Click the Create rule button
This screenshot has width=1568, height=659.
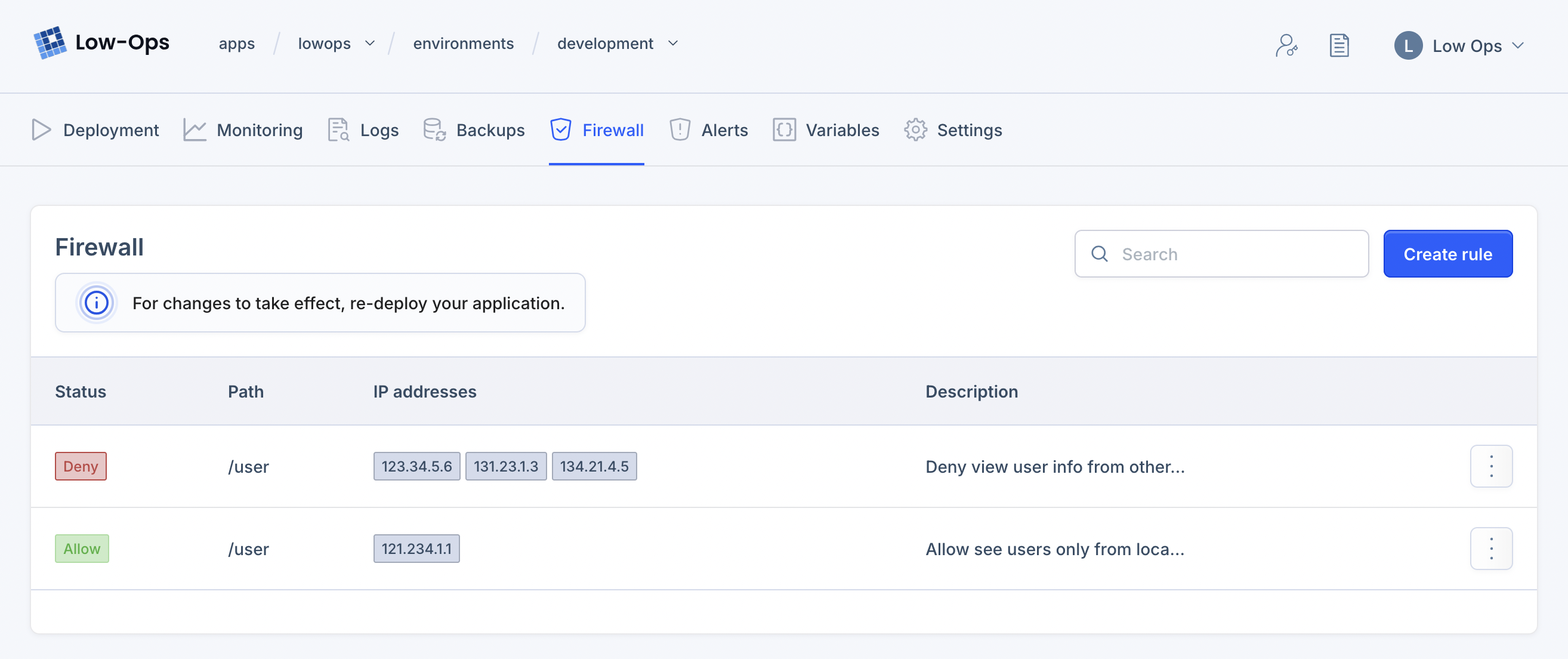click(1447, 253)
